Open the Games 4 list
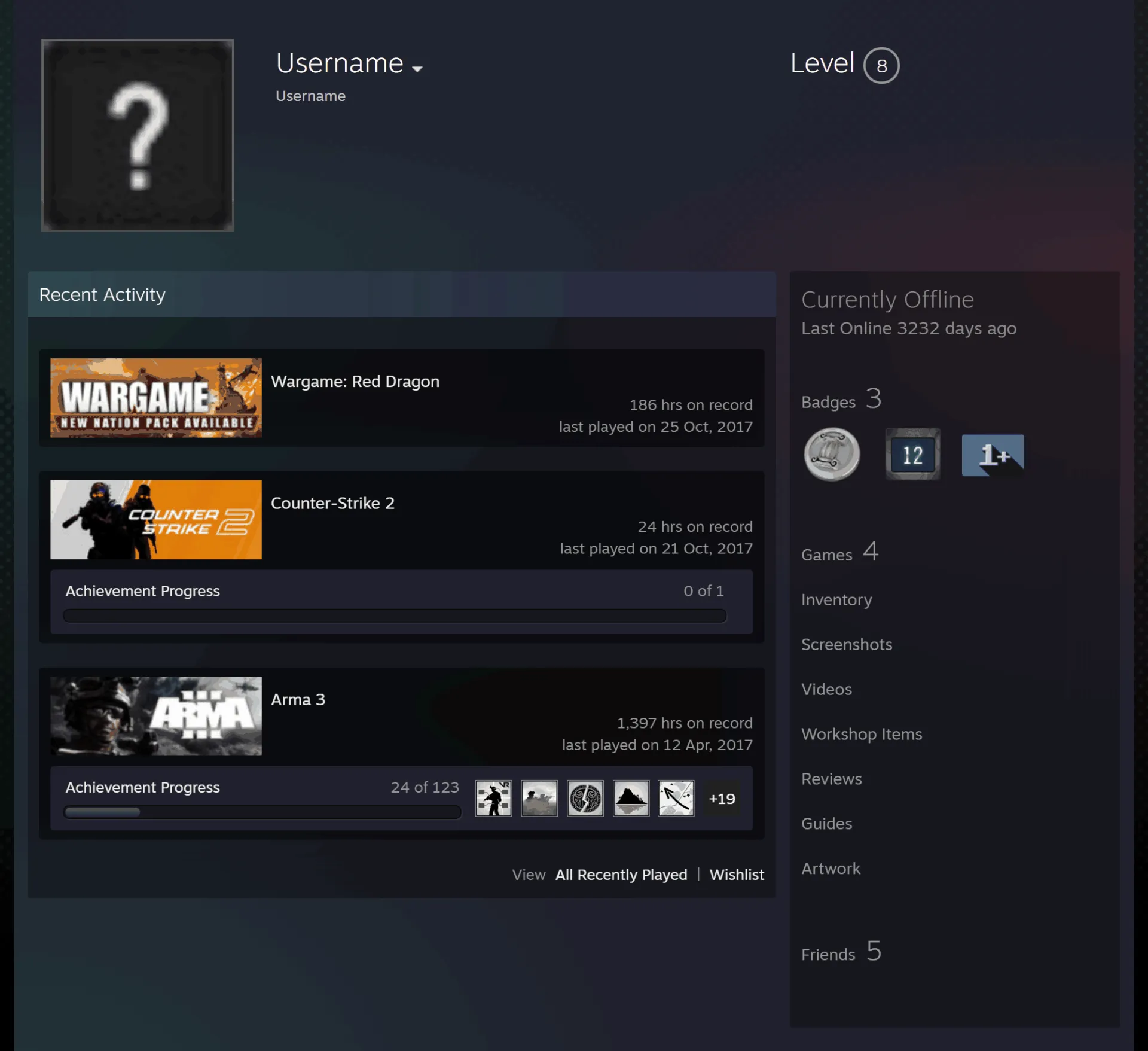Screen dimensions: 1148x1051 click(x=840, y=552)
